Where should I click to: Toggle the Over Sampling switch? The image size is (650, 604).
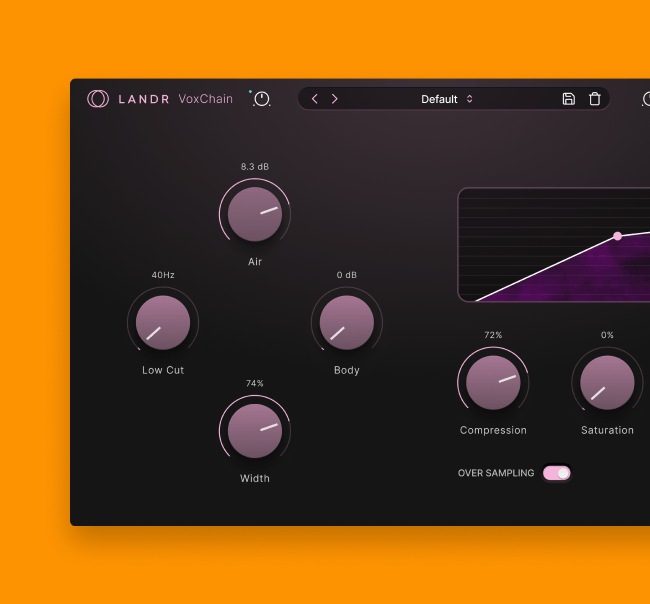[557, 473]
